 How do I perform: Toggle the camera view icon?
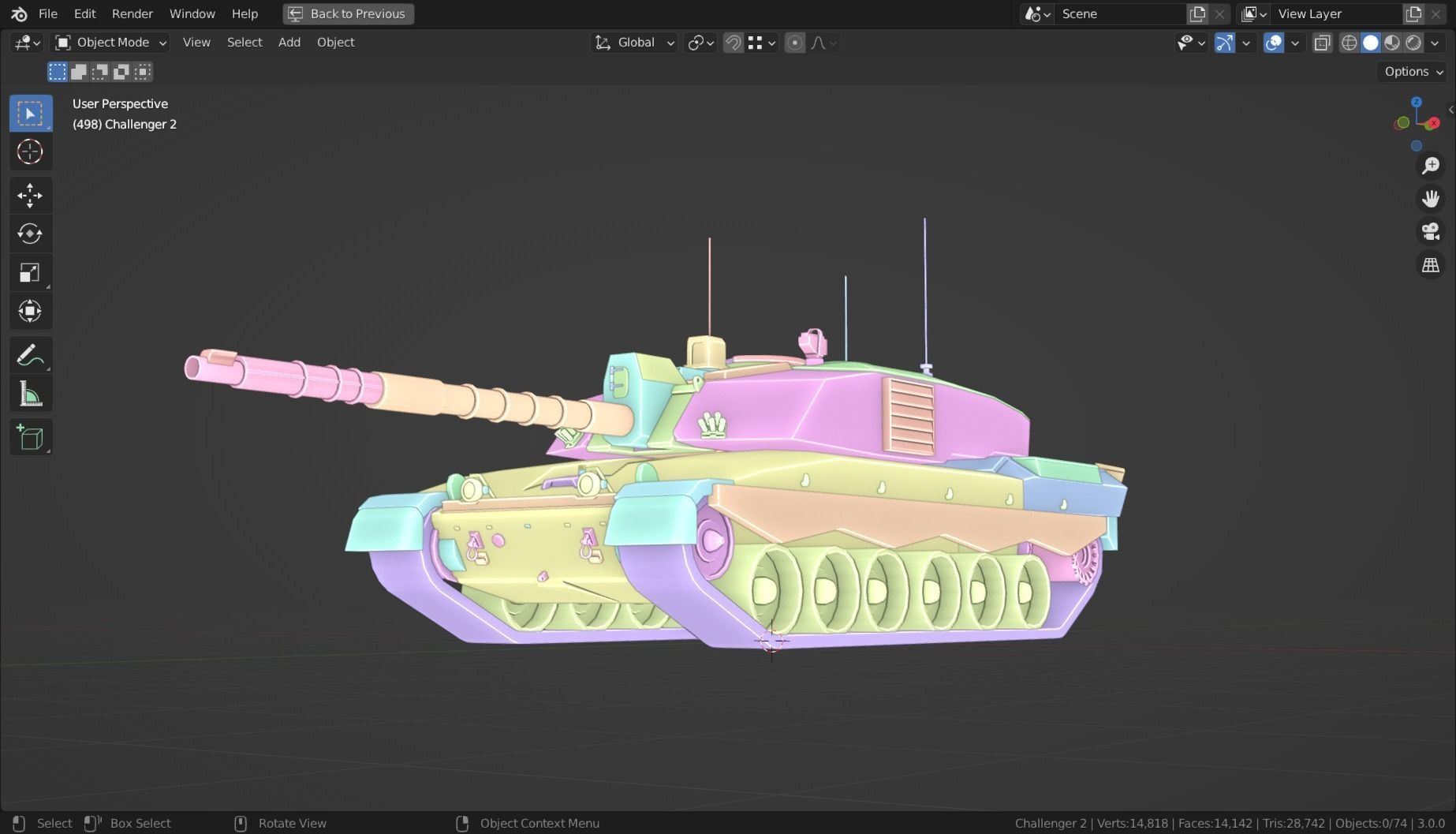point(1430,232)
